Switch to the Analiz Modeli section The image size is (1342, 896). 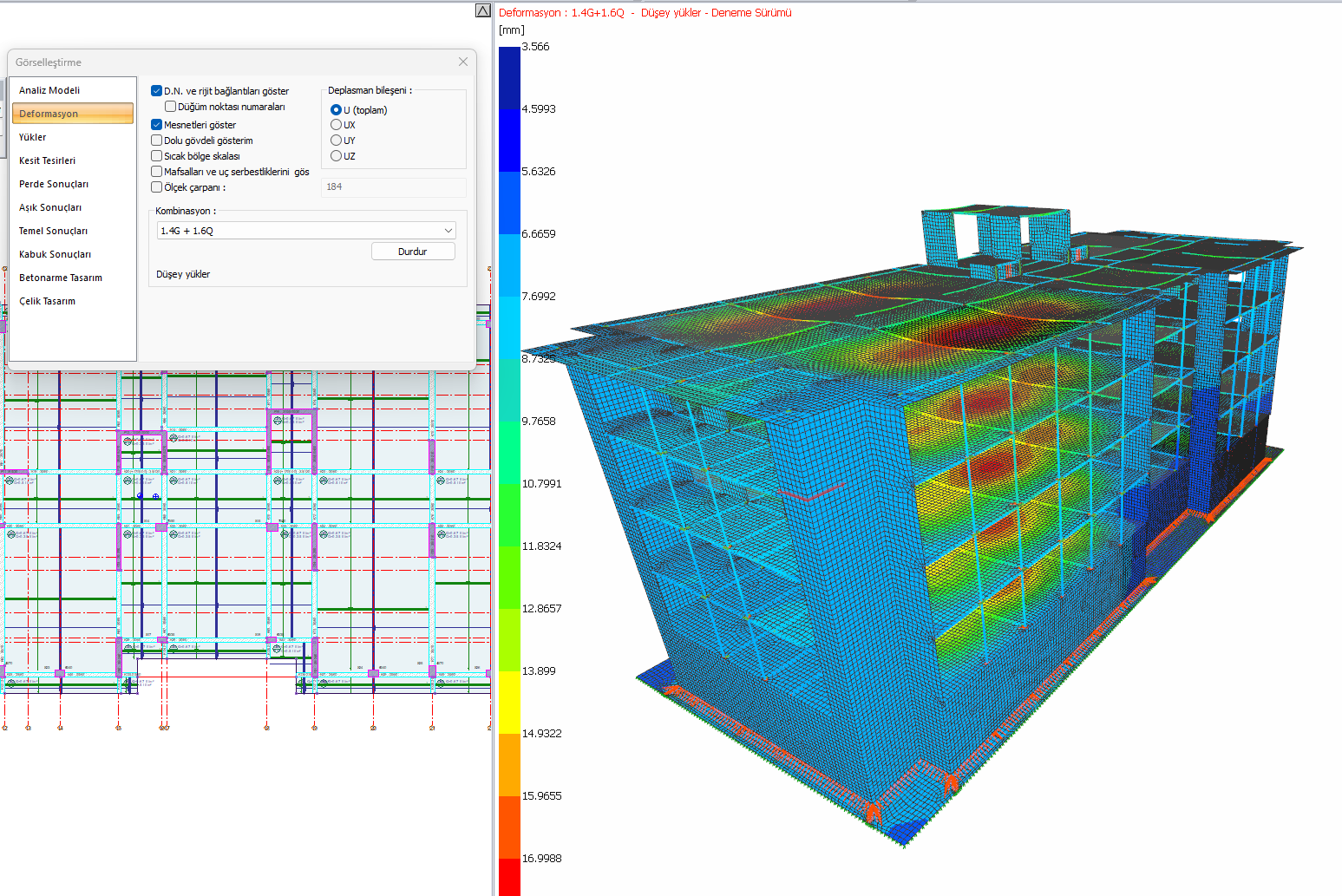coord(49,90)
